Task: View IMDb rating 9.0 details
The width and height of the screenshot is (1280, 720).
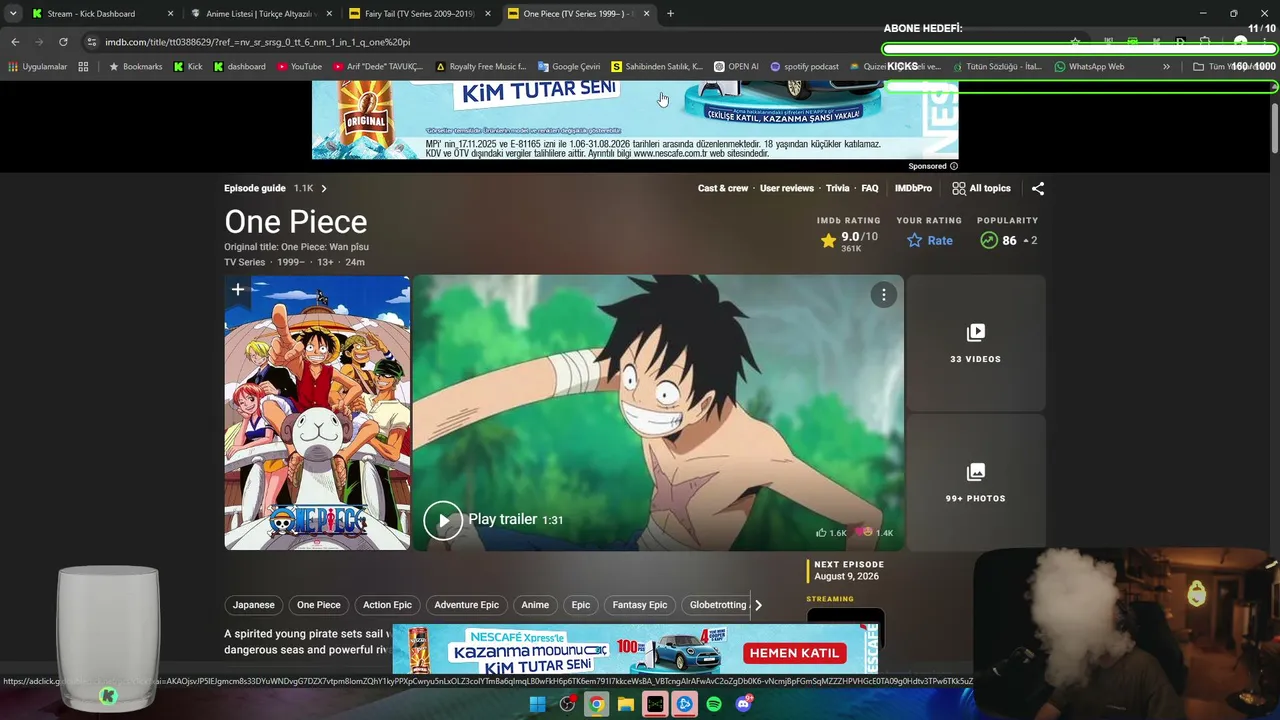Action: [x=849, y=240]
